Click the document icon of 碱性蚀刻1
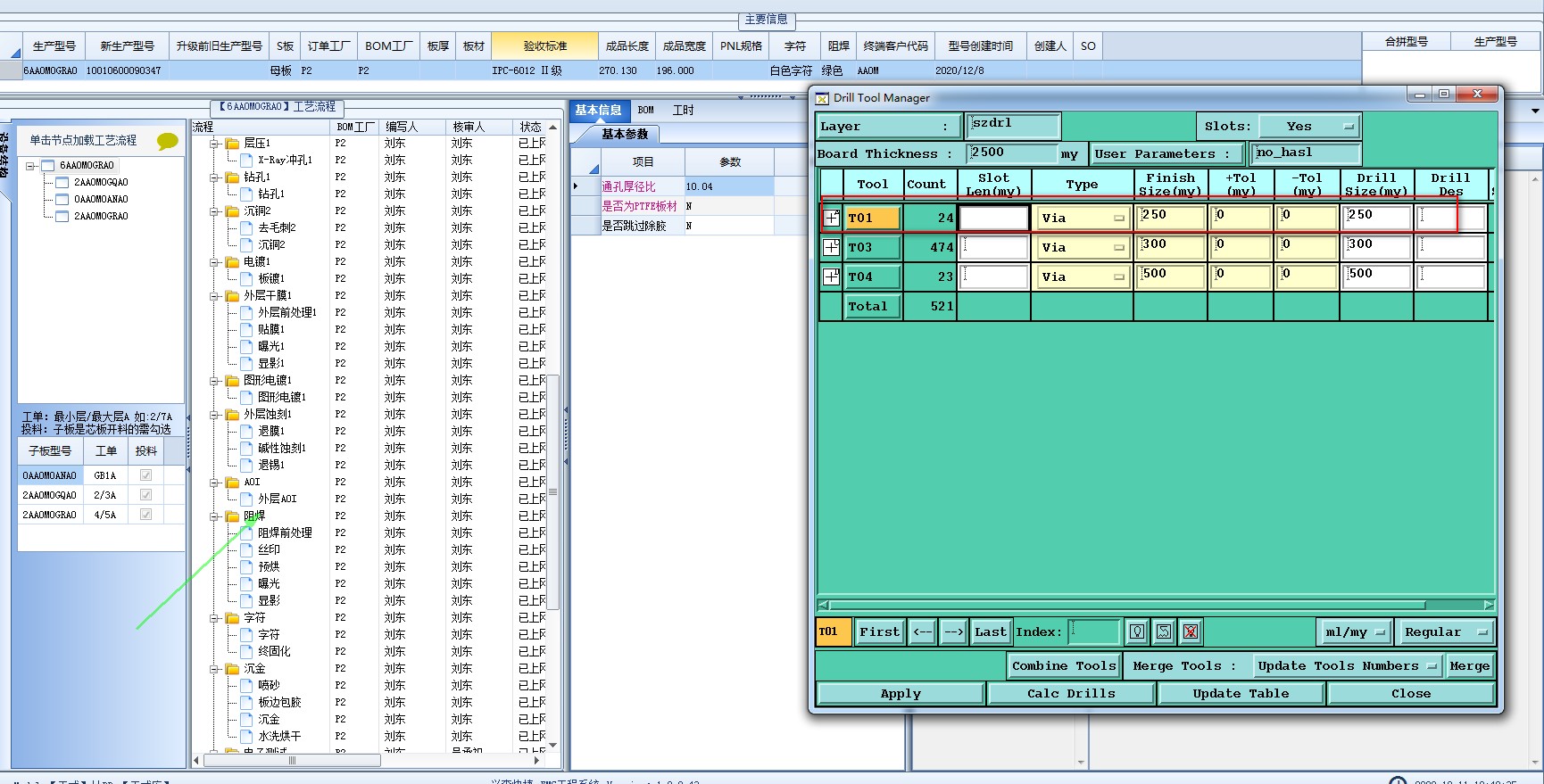Image resolution: width=1544 pixels, height=784 pixels. tap(247, 449)
